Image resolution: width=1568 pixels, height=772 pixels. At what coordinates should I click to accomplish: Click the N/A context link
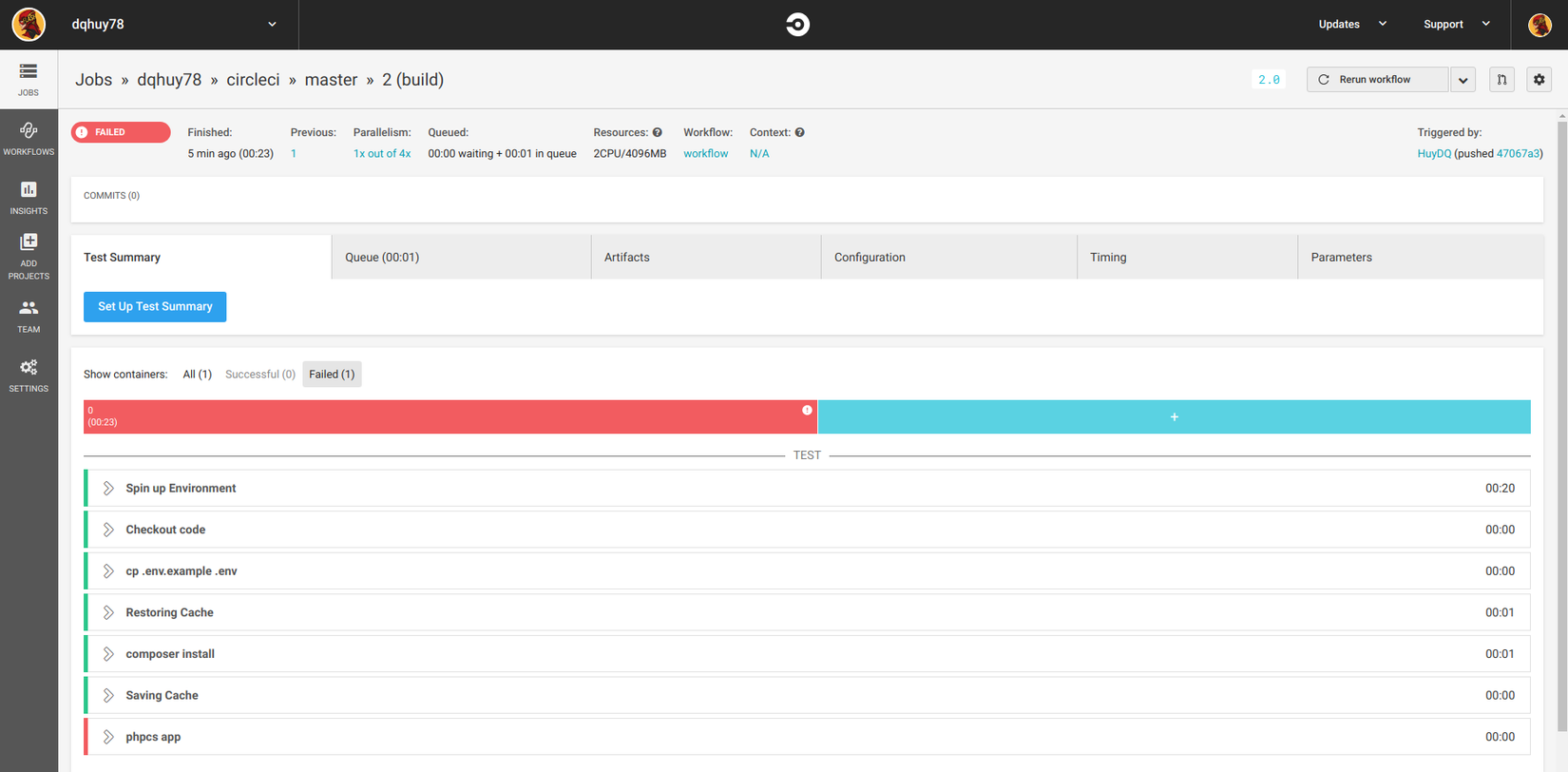(x=759, y=154)
